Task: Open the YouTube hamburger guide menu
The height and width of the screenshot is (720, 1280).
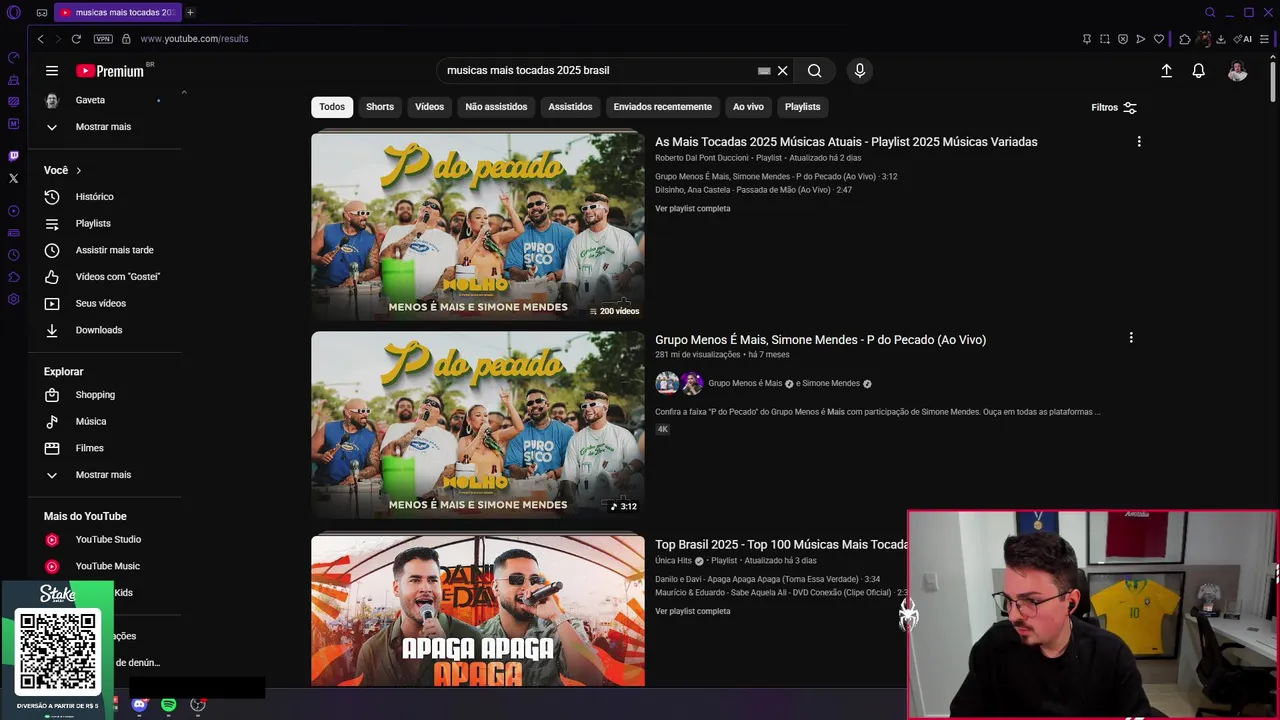Action: pos(52,71)
